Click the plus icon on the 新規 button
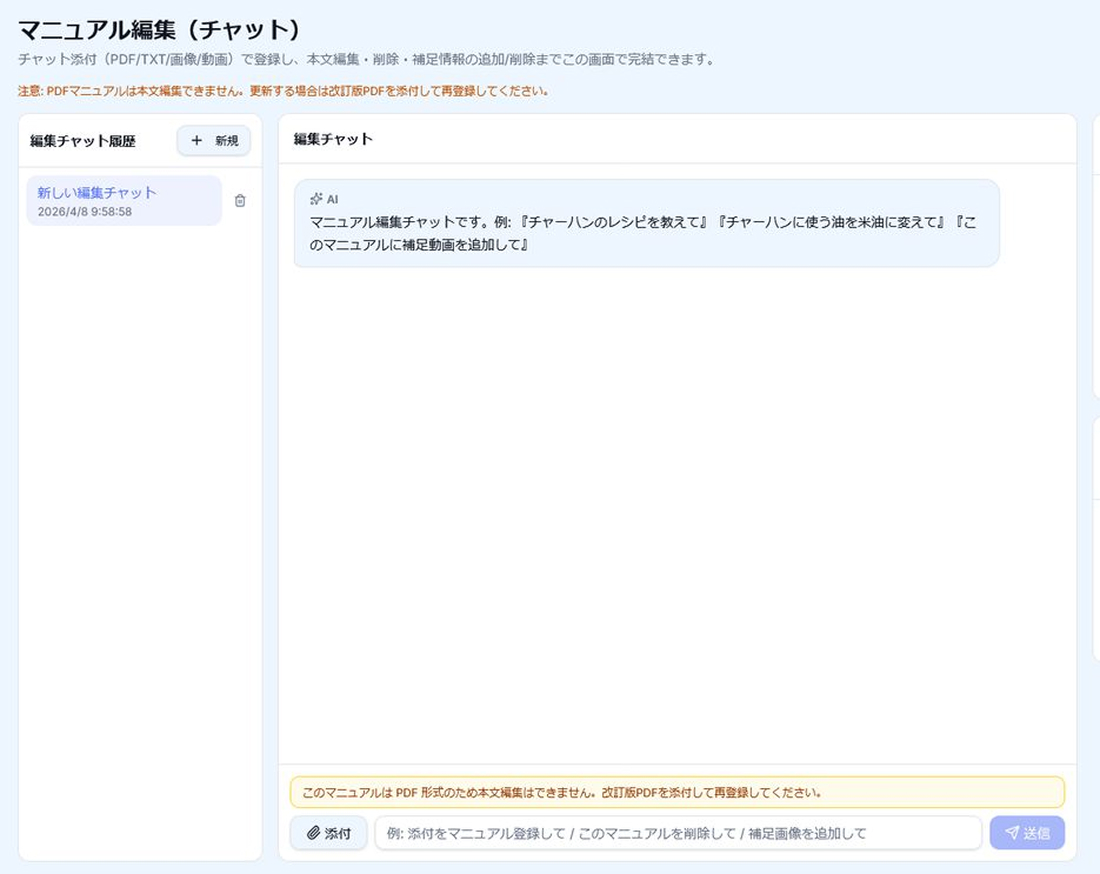The height and width of the screenshot is (874, 1100). pos(197,141)
